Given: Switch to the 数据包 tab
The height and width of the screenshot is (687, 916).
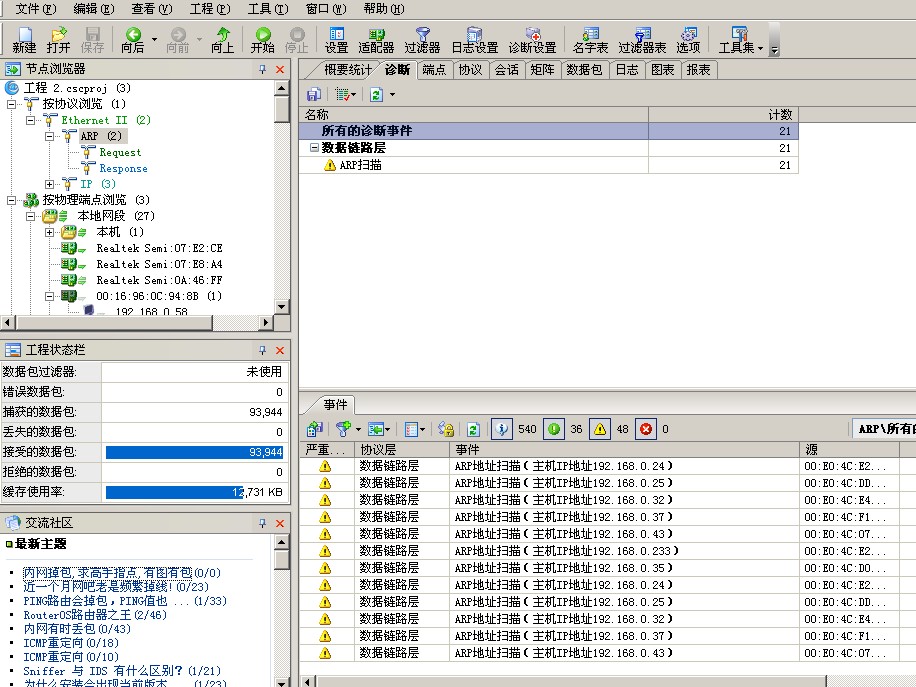Looking at the screenshot, I should pyautogui.click(x=584, y=70).
